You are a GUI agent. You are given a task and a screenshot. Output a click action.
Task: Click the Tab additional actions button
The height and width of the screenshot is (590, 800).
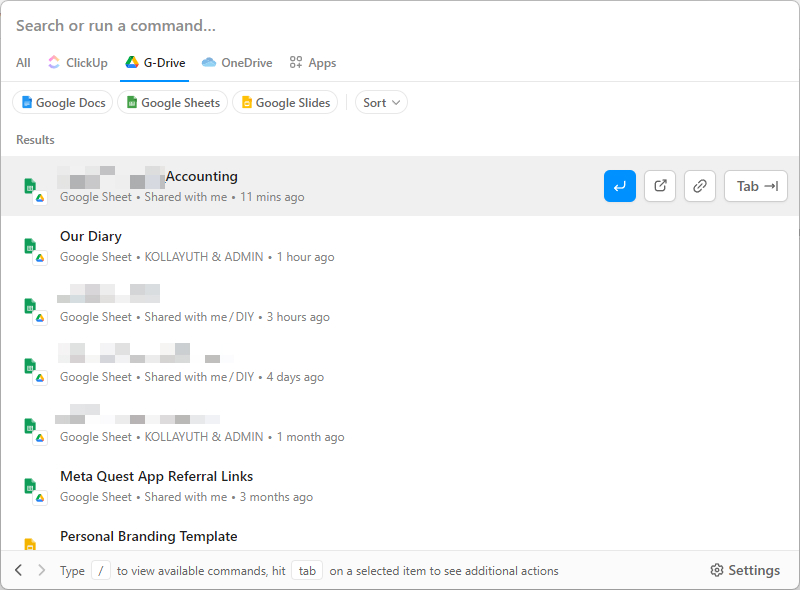point(756,186)
